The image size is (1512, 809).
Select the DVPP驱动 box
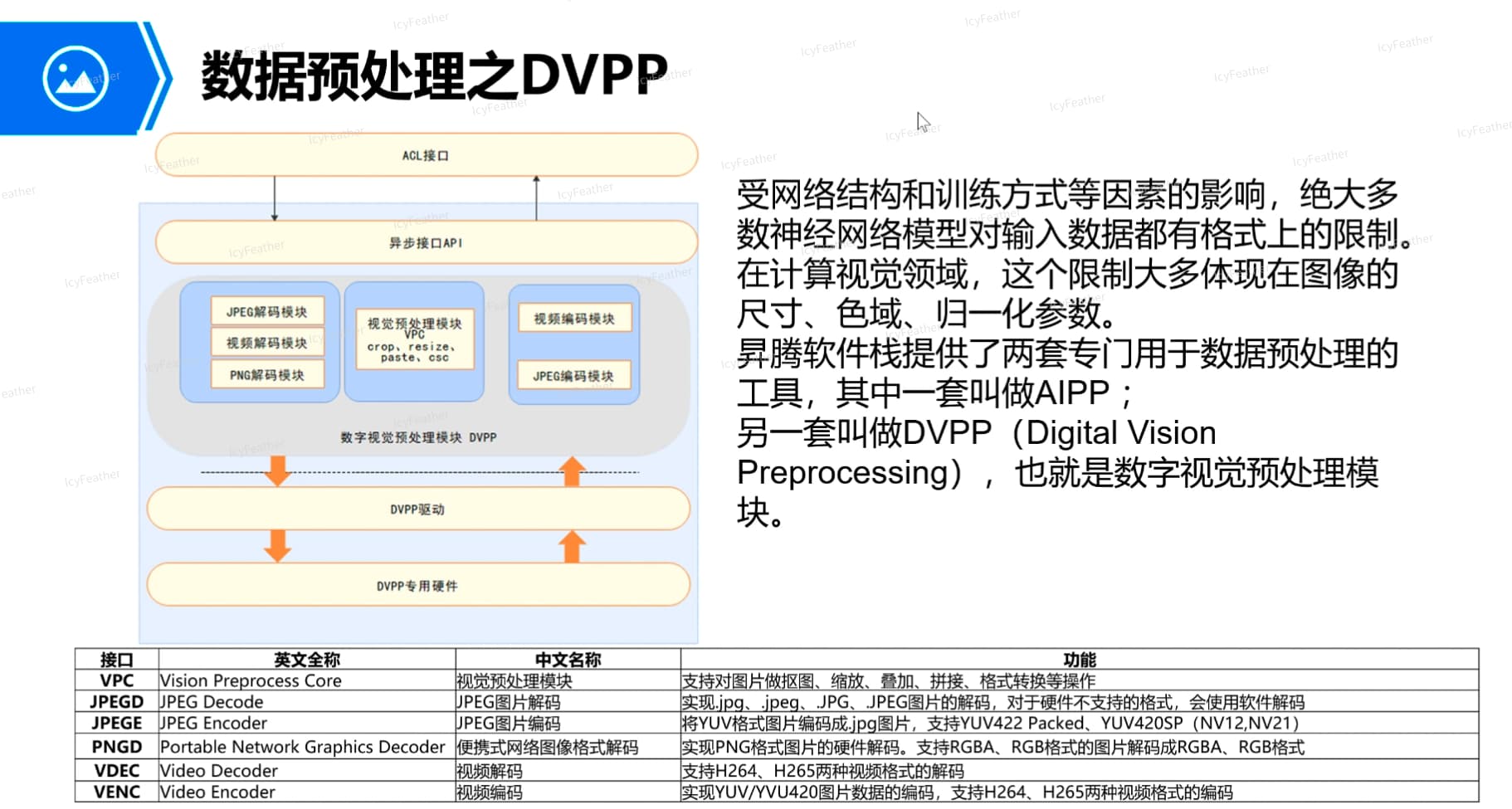click(418, 509)
